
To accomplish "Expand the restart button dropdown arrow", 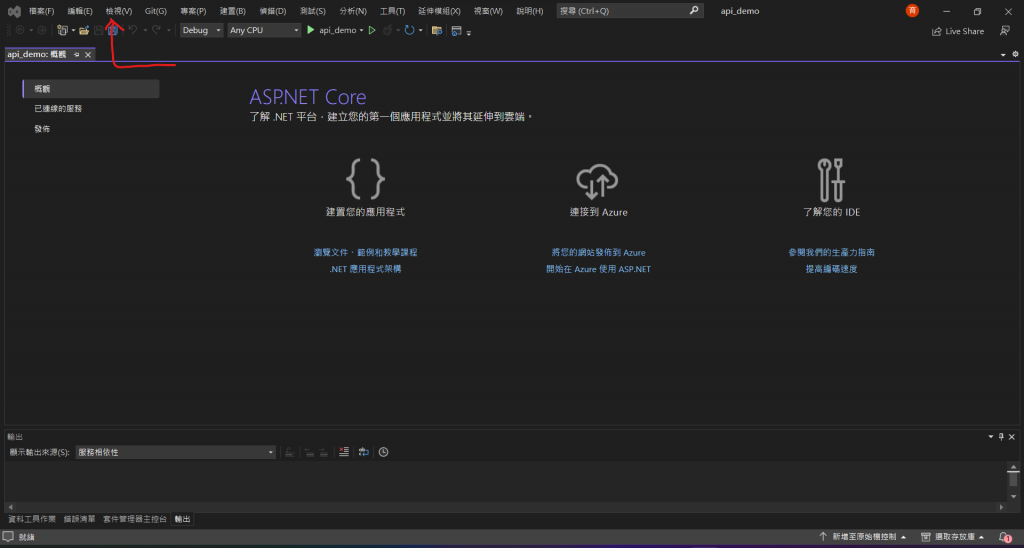I will [421, 31].
